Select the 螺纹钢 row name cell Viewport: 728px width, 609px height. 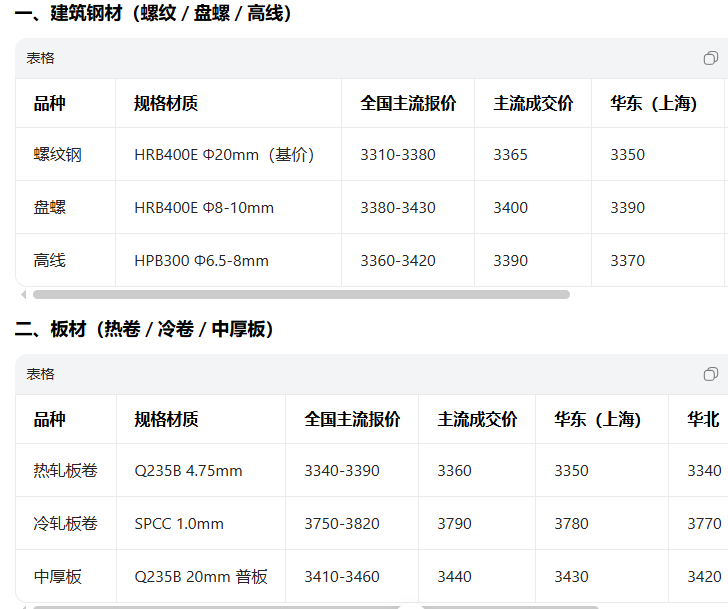point(57,155)
